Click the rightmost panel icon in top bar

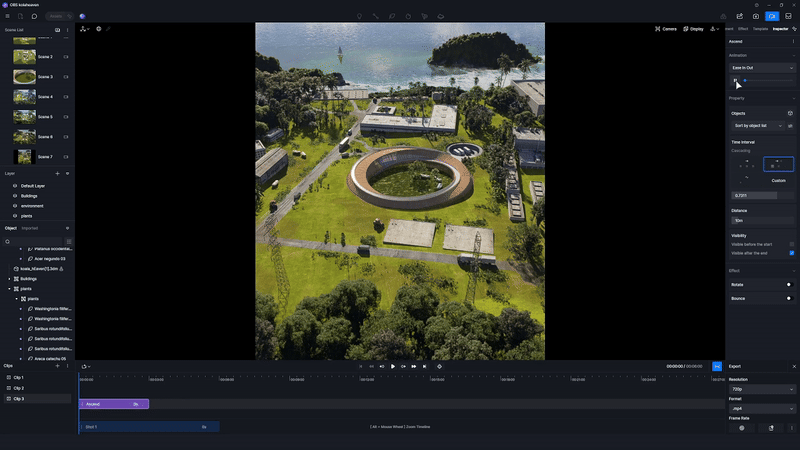point(788,16)
